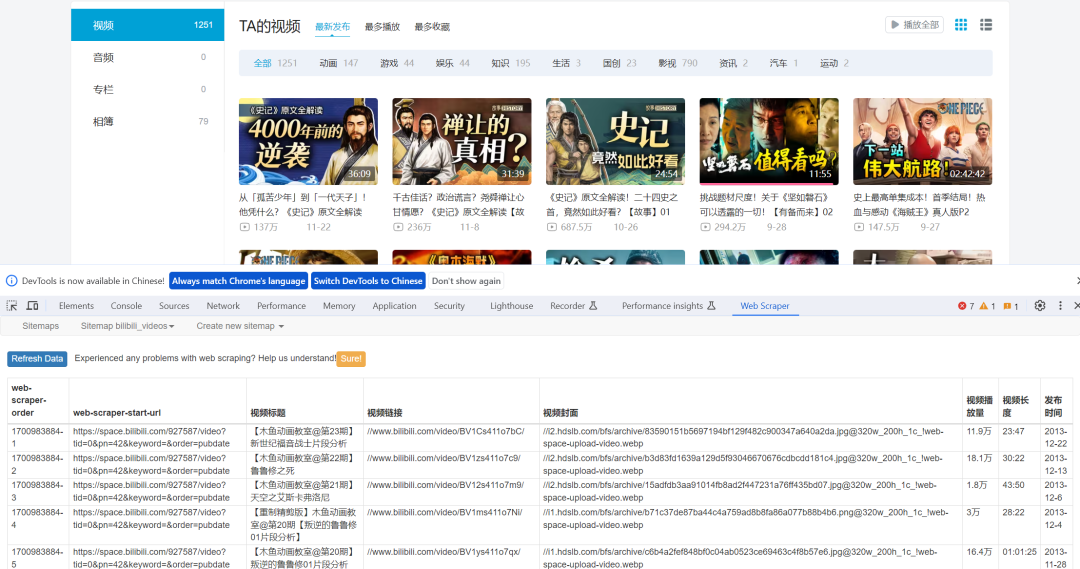Filter videos by 生活 category

[x=566, y=63]
